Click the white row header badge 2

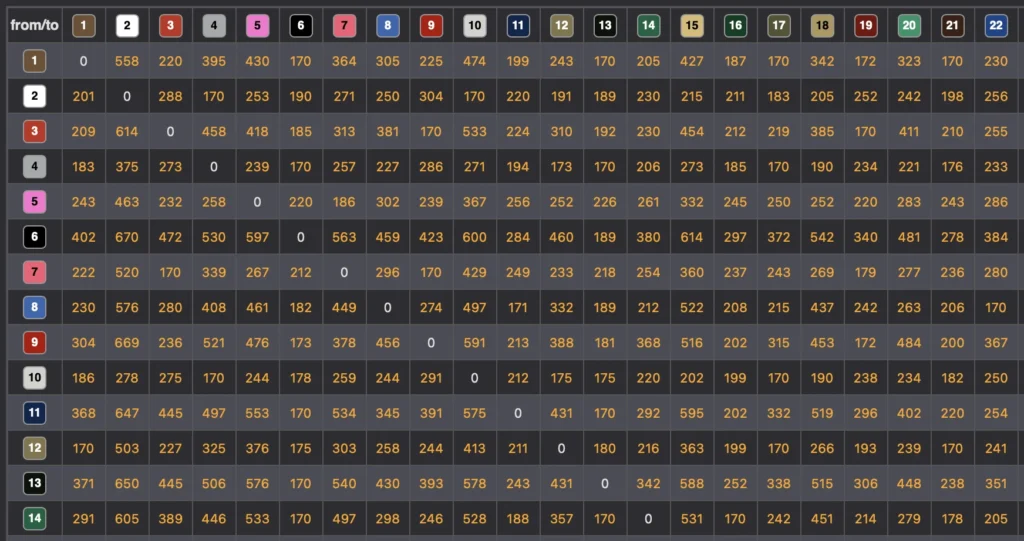(x=35, y=96)
